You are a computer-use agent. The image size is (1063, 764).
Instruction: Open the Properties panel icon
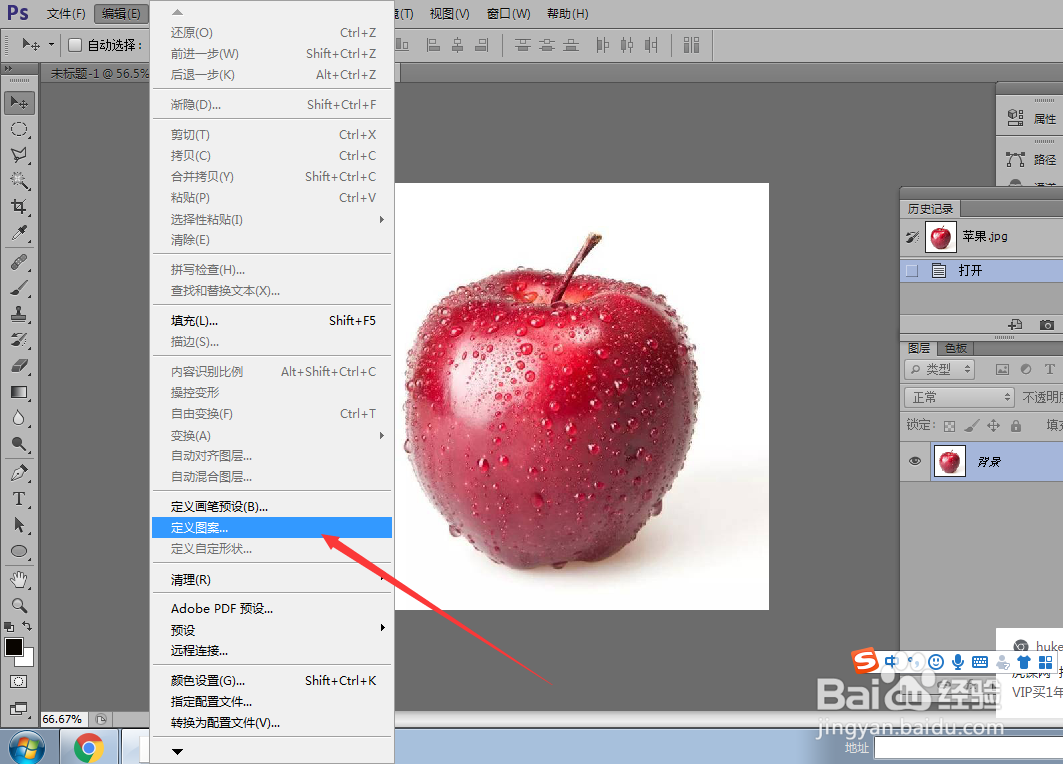(x=1016, y=118)
